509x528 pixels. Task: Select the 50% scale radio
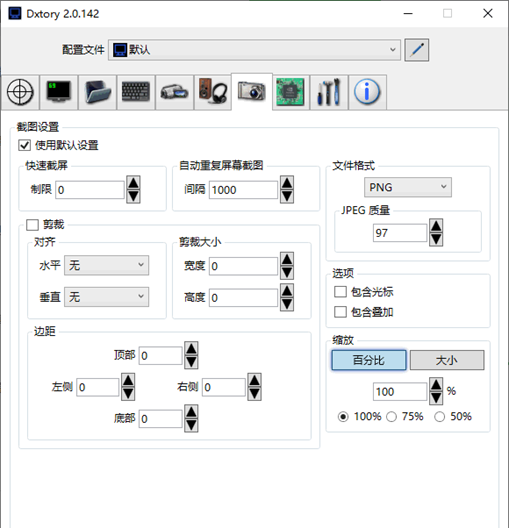coord(439,417)
